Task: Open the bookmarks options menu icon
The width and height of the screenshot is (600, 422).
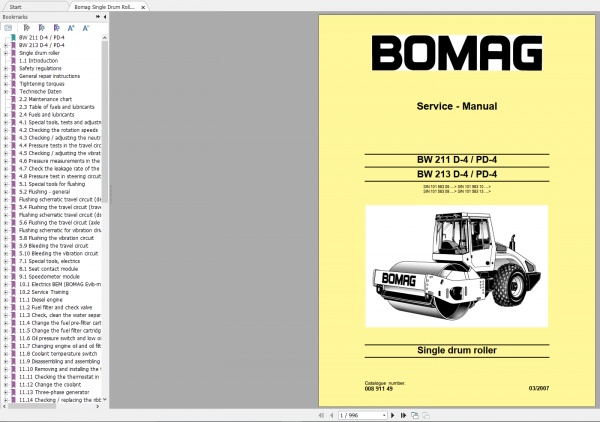Action: pyautogui.click(x=8, y=28)
